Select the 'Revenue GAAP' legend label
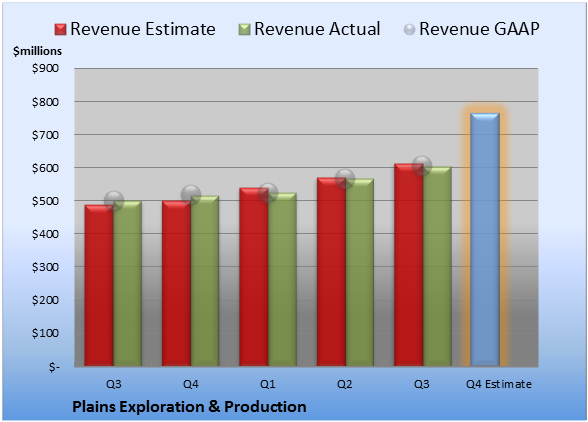 (479, 29)
